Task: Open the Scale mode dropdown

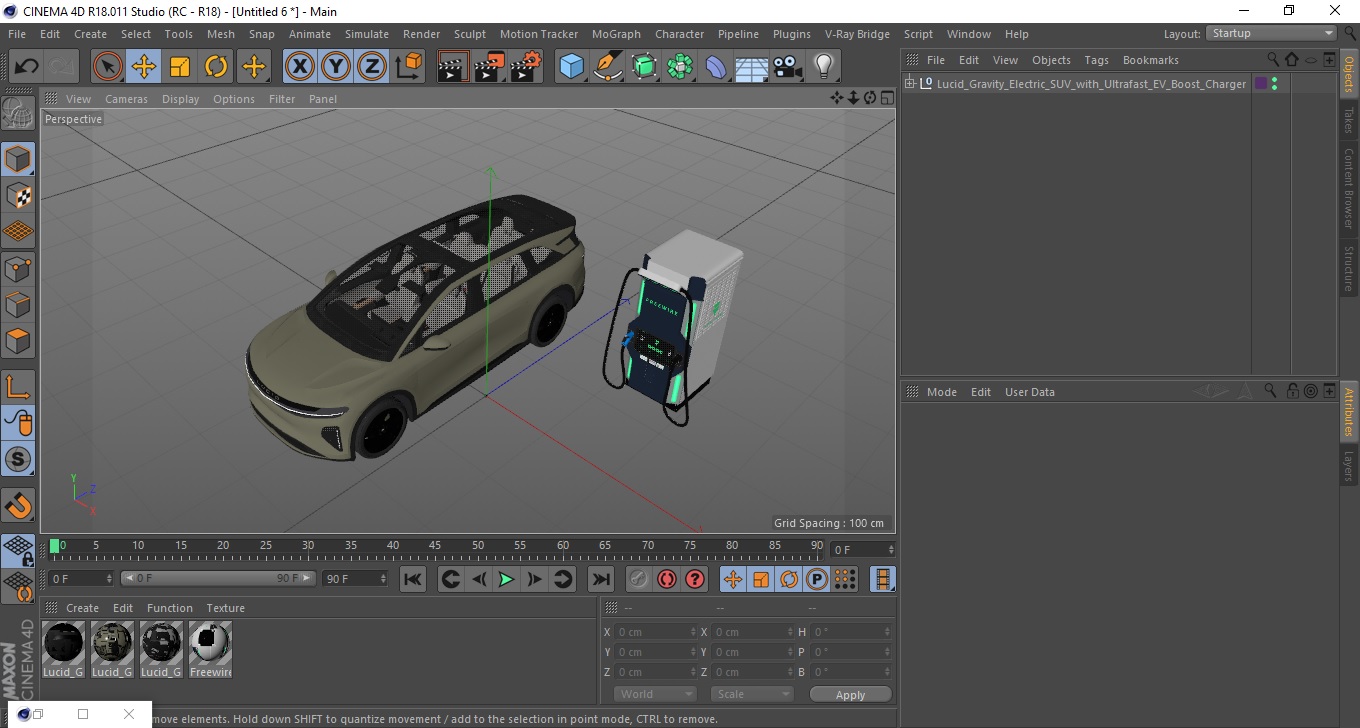Action: coord(752,694)
